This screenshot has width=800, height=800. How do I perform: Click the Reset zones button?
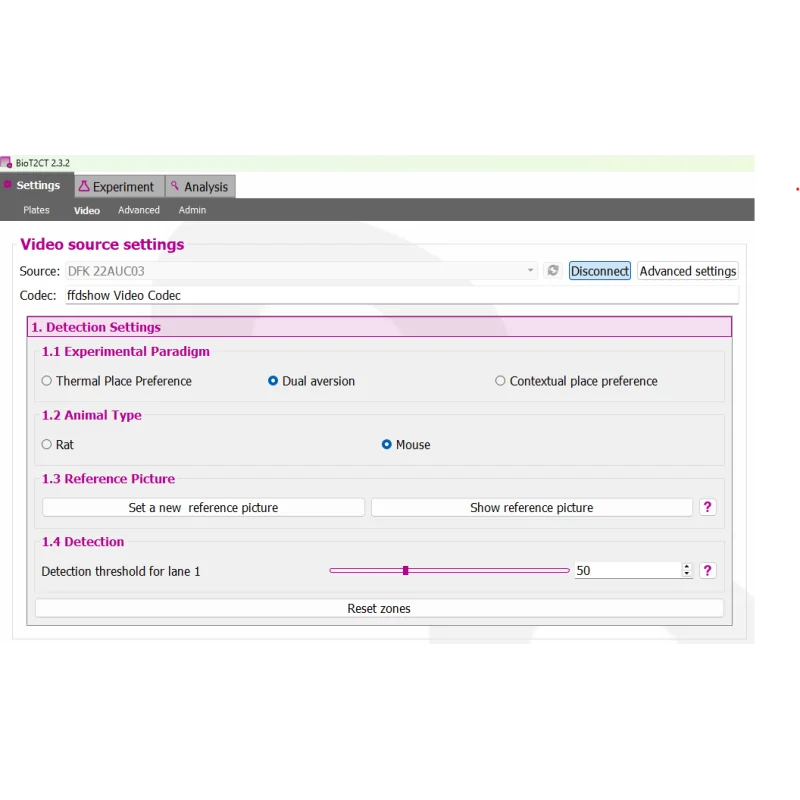coord(379,608)
